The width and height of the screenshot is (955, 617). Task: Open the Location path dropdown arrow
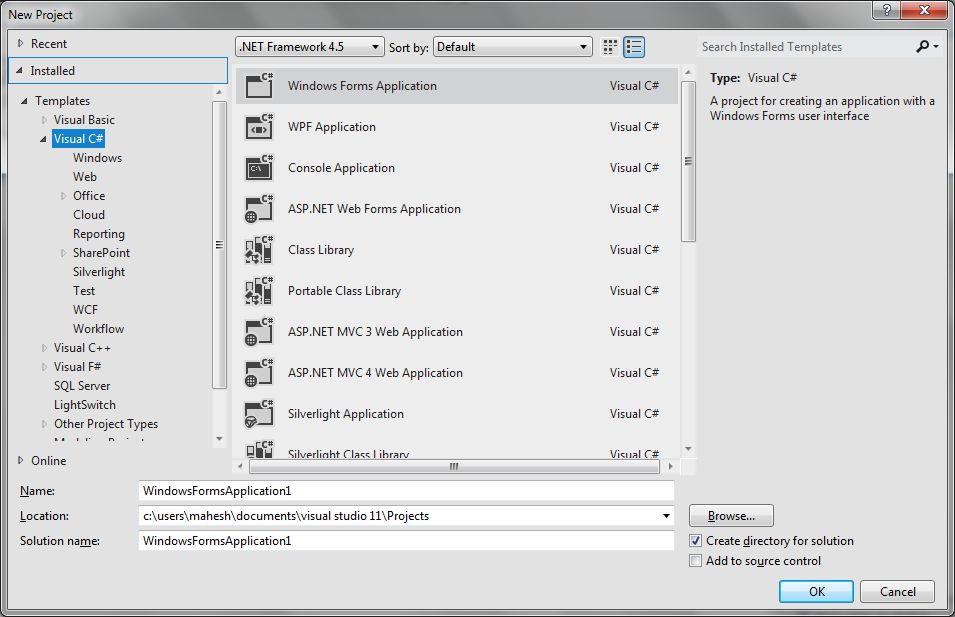click(x=666, y=516)
